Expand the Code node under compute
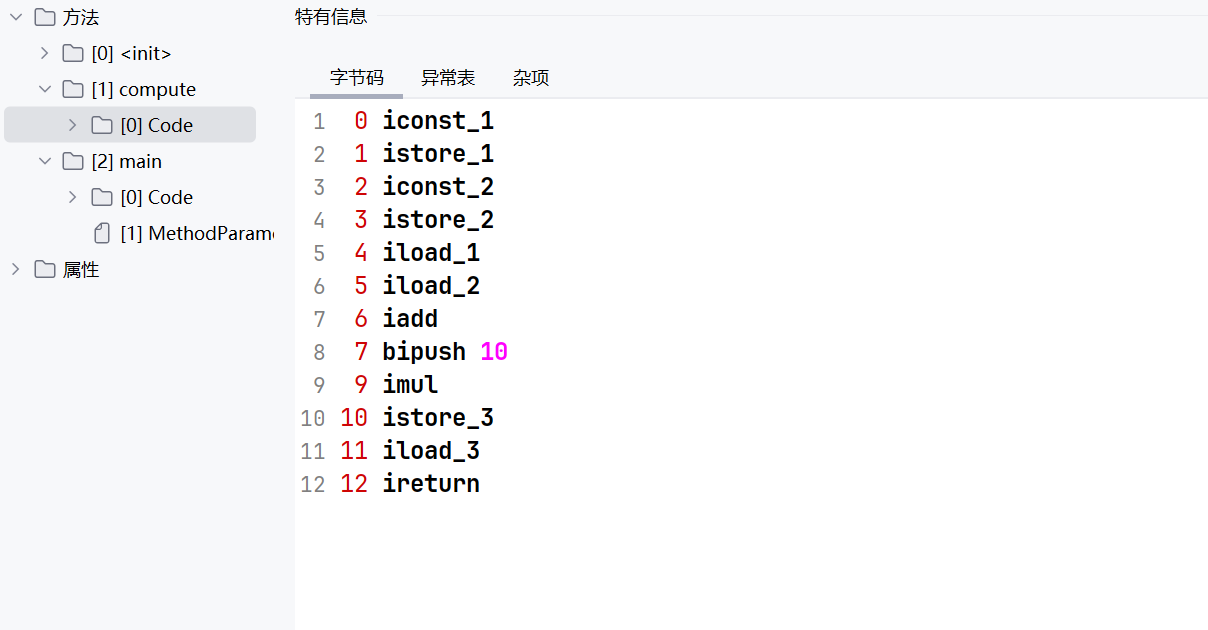 pos(72,125)
